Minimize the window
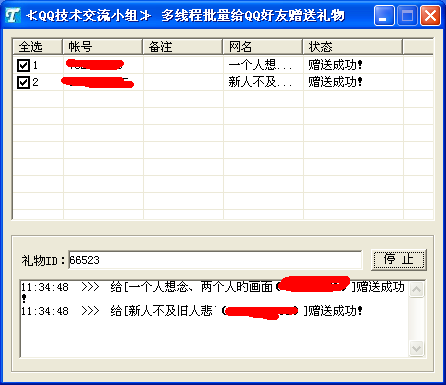 (384, 15)
